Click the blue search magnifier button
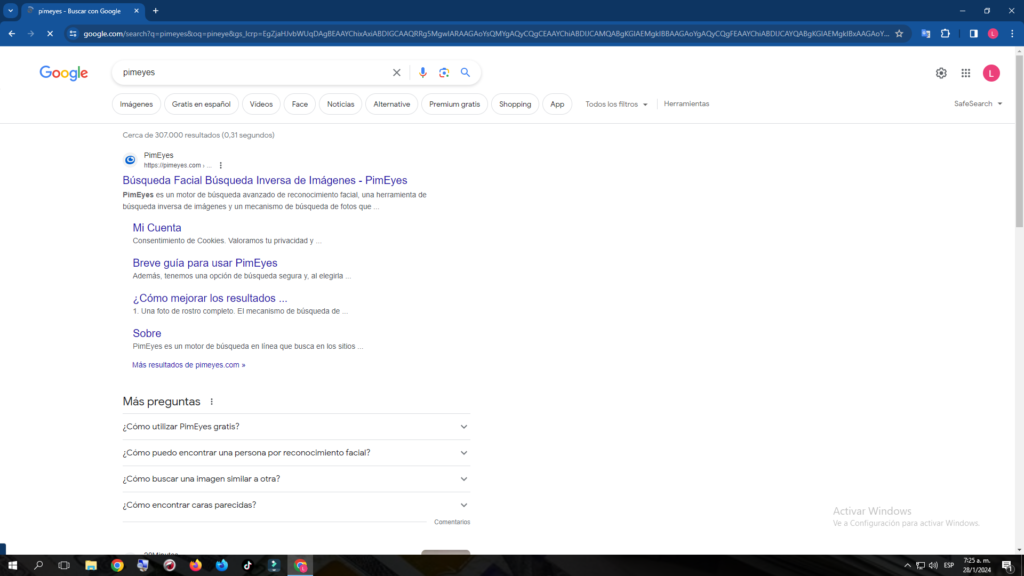Image resolution: width=1024 pixels, height=576 pixels. click(x=465, y=72)
